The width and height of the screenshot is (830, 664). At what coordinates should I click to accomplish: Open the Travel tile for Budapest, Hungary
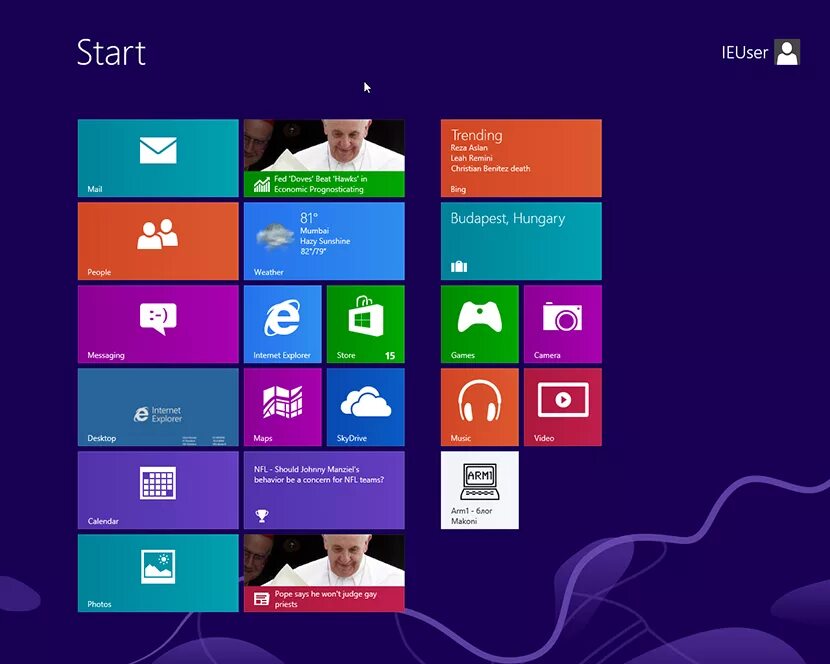tap(521, 241)
